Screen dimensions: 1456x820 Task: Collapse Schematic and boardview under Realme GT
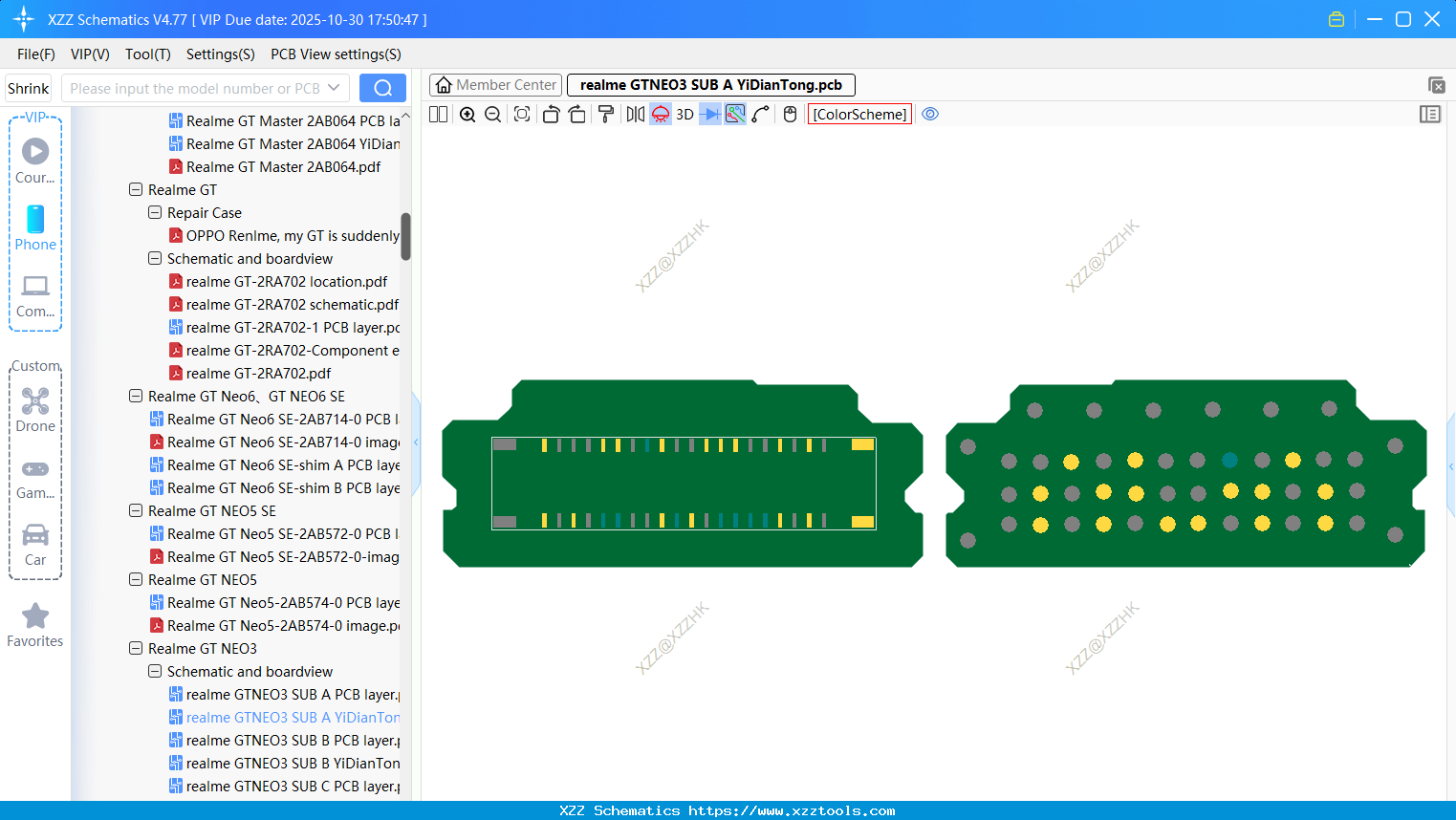pyautogui.click(x=155, y=259)
